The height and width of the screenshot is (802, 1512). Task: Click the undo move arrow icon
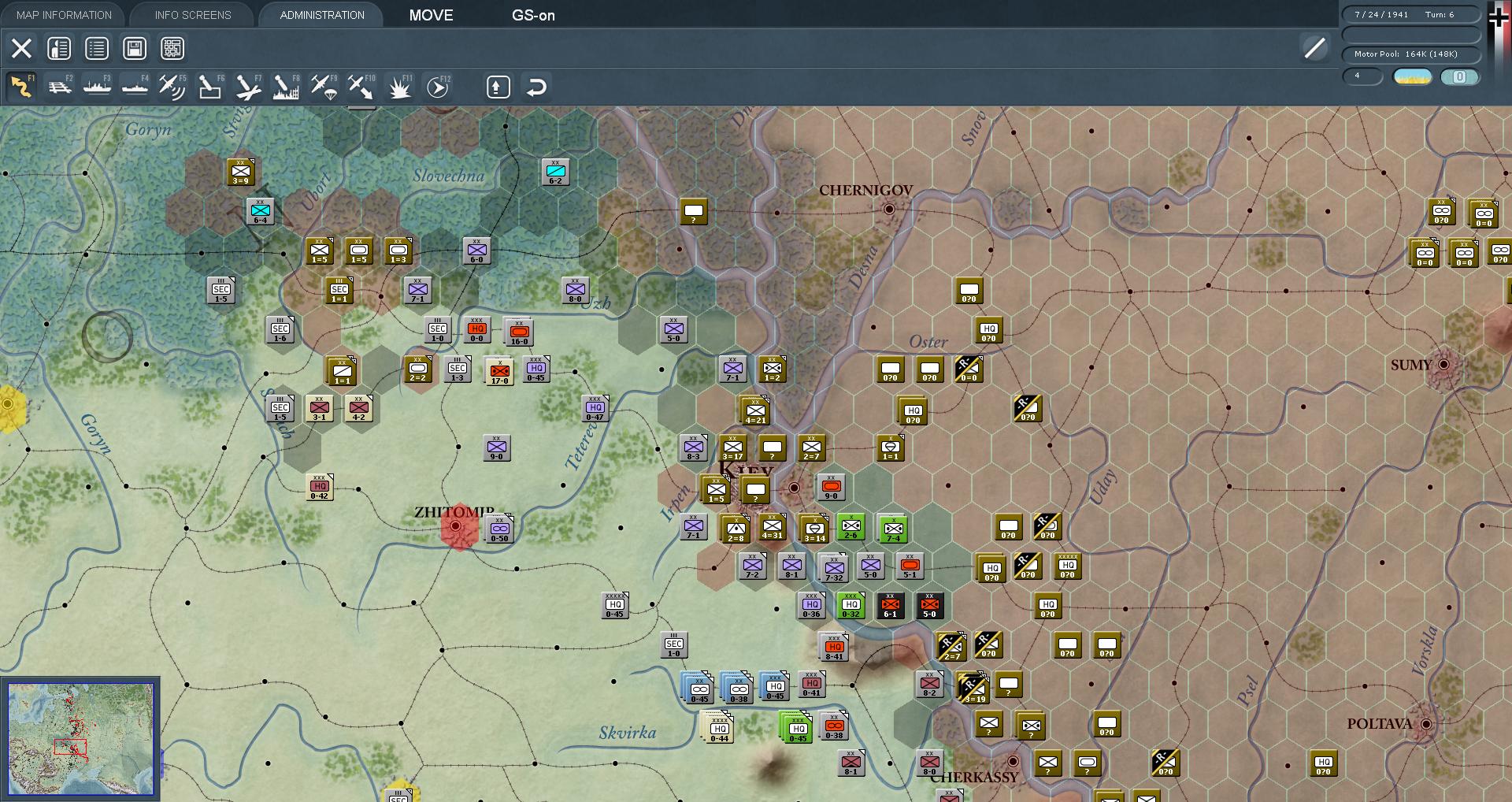(x=536, y=87)
